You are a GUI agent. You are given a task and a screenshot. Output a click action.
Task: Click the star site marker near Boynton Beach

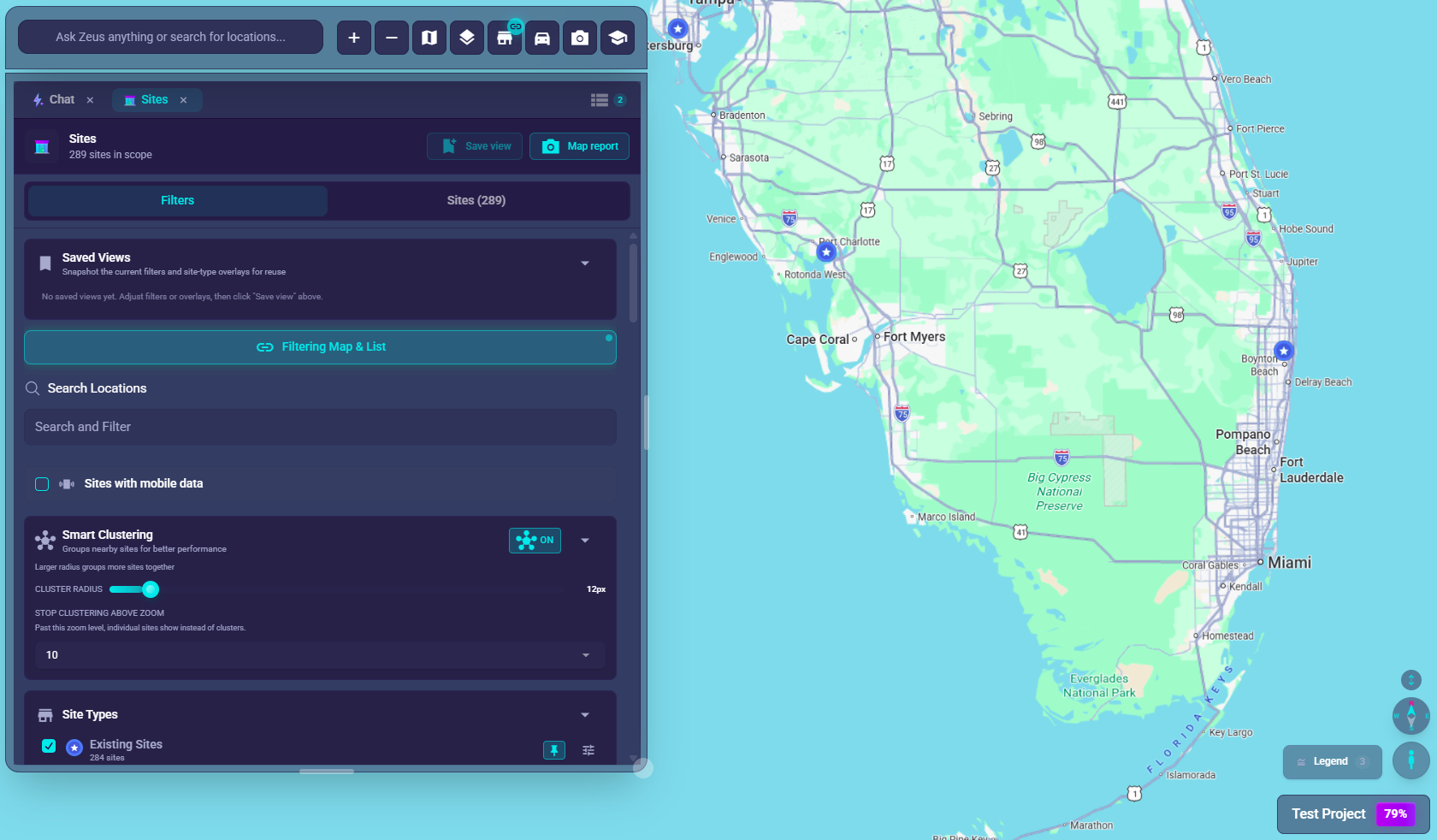(1284, 351)
